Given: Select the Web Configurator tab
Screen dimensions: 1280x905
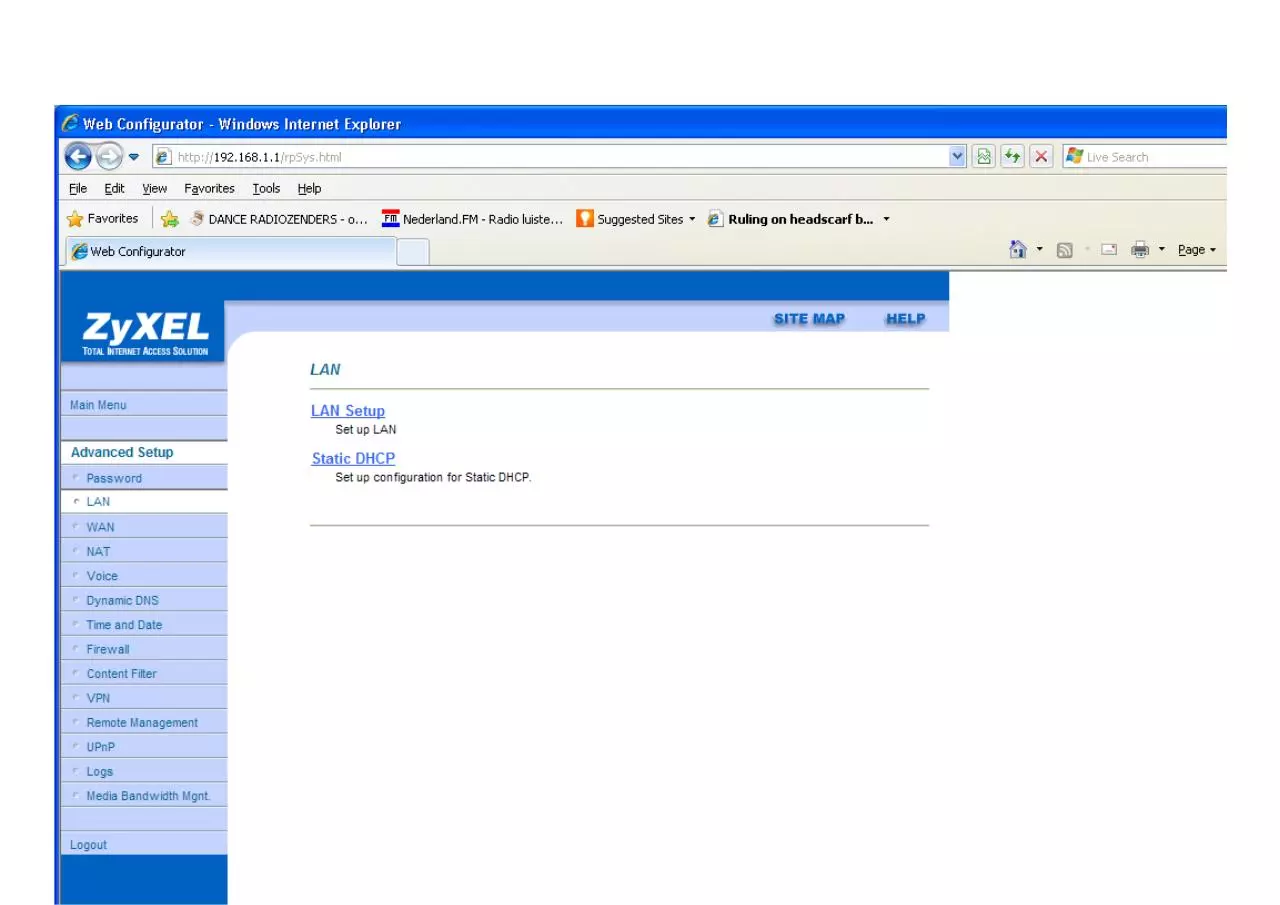Looking at the screenshot, I should [x=230, y=251].
